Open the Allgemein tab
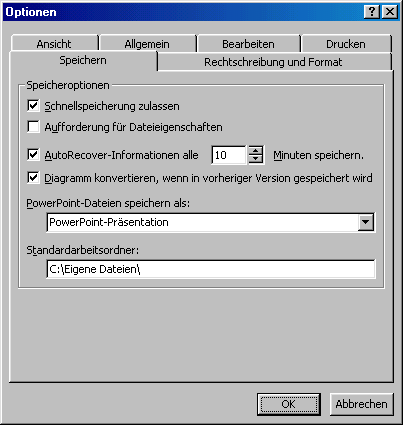This screenshot has height=425, width=403. coord(147,44)
